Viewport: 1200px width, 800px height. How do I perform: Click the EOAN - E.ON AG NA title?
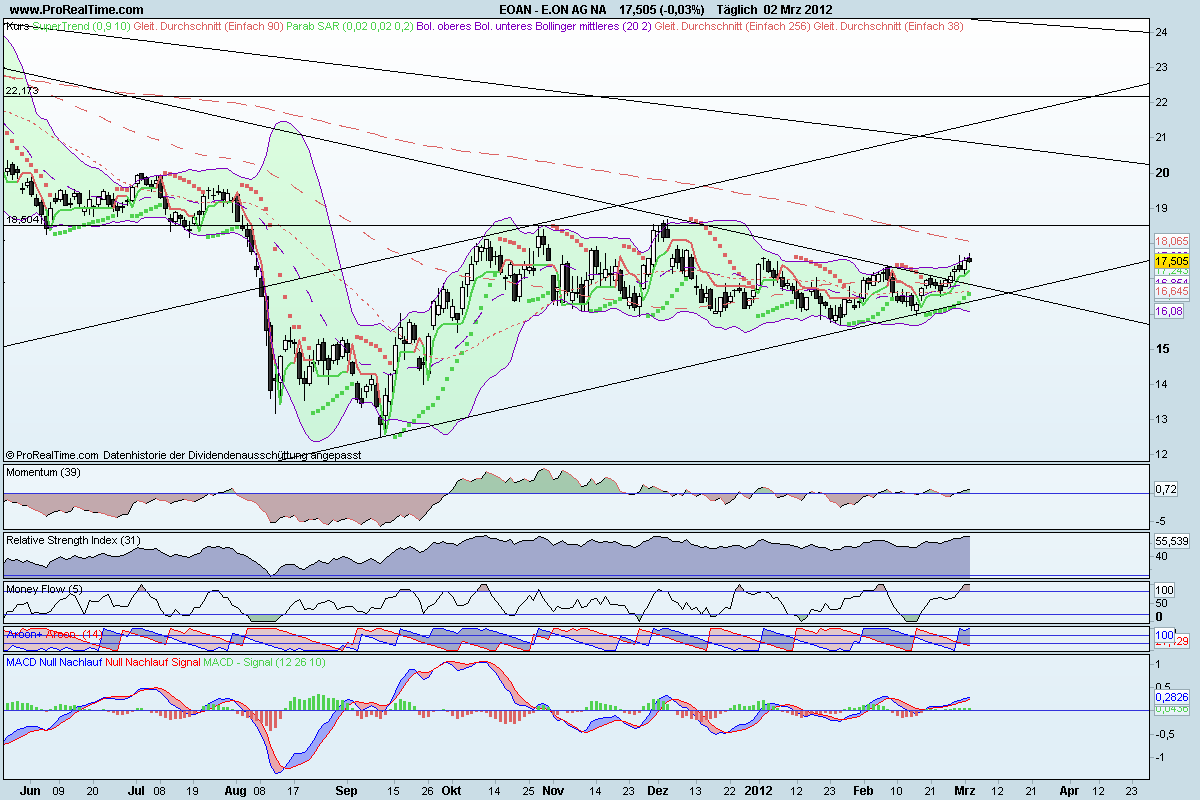(554, 9)
